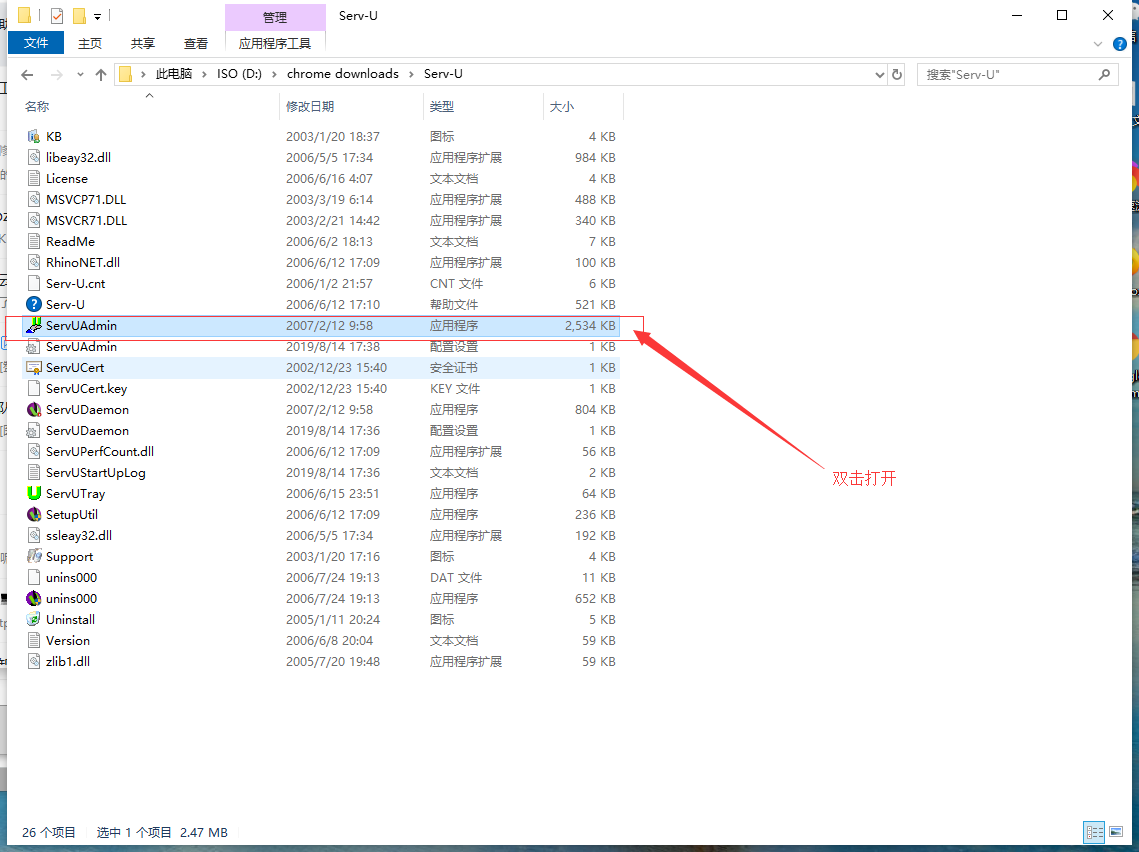Expand the address bar history dropdown
Viewport: 1139px width, 852px height.
[880, 74]
